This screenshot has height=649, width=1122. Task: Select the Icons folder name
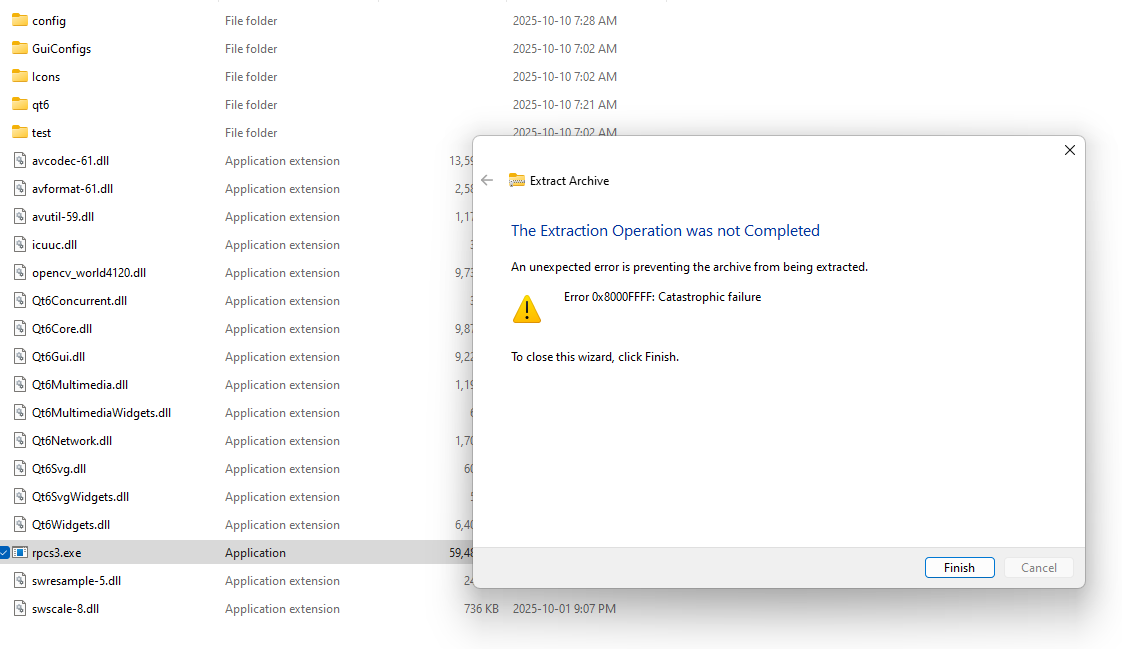click(x=46, y=77)
